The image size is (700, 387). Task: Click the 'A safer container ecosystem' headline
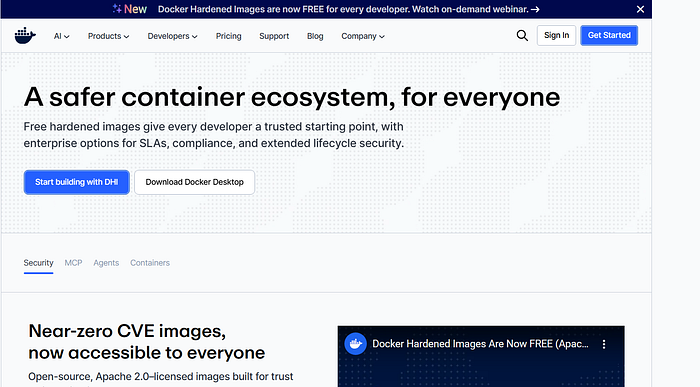coord(292,97)
